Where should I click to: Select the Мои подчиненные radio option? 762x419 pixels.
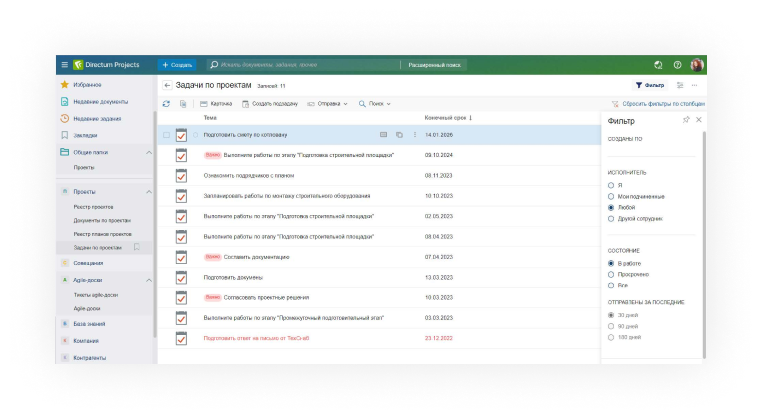tap(611, 196)
